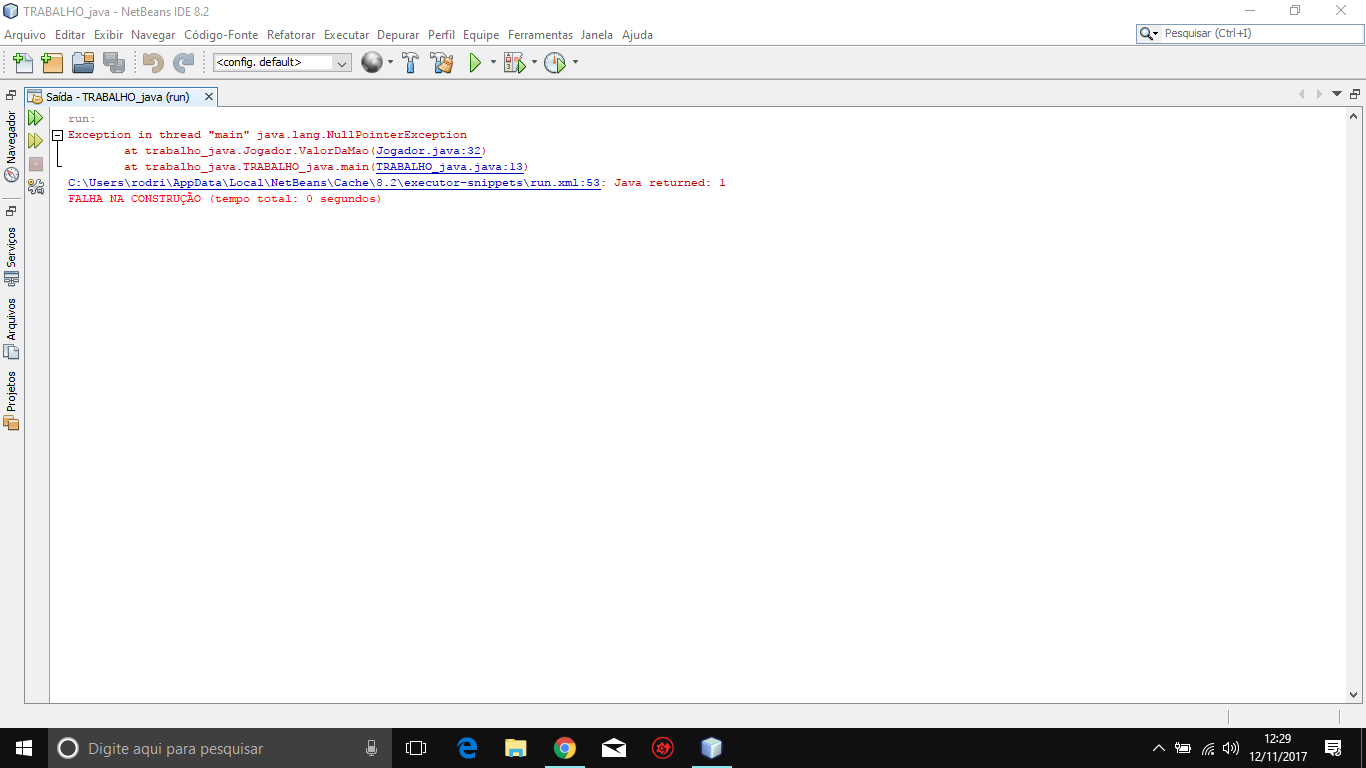Viewport: 1366px width, 768px height.
Task: Click the Digite aqui para pesquisar taskbar search box
Action: tap(220, 748)
